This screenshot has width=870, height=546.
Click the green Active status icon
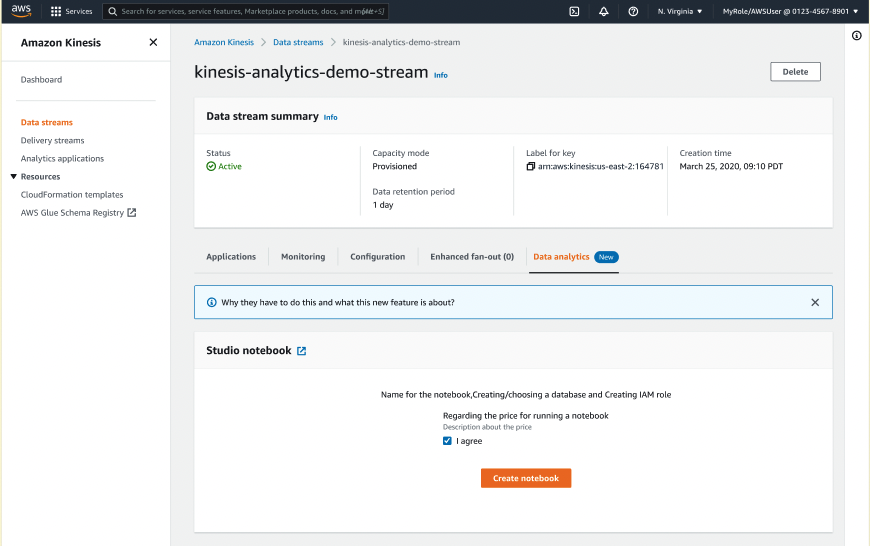211,166
